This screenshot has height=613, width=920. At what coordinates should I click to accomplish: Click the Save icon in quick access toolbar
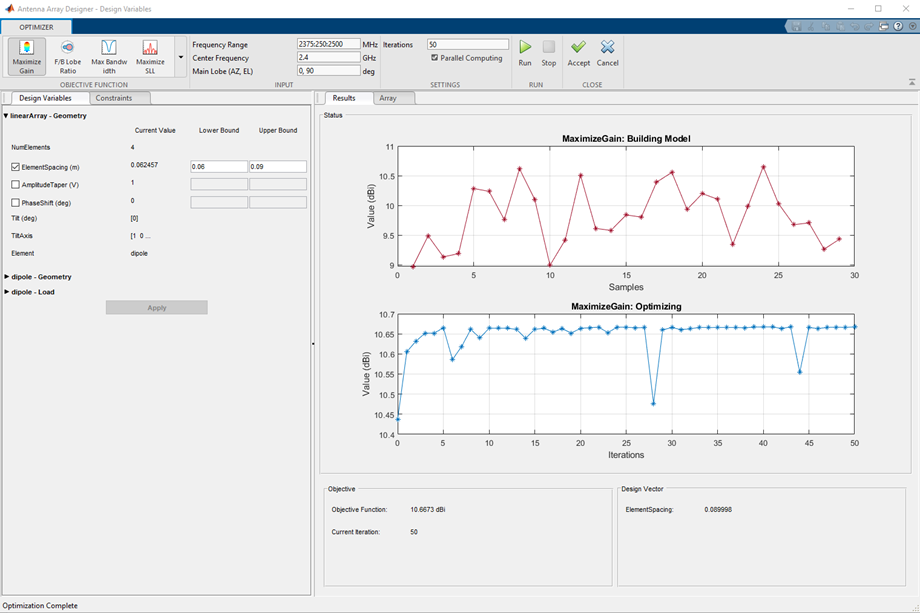796,26
